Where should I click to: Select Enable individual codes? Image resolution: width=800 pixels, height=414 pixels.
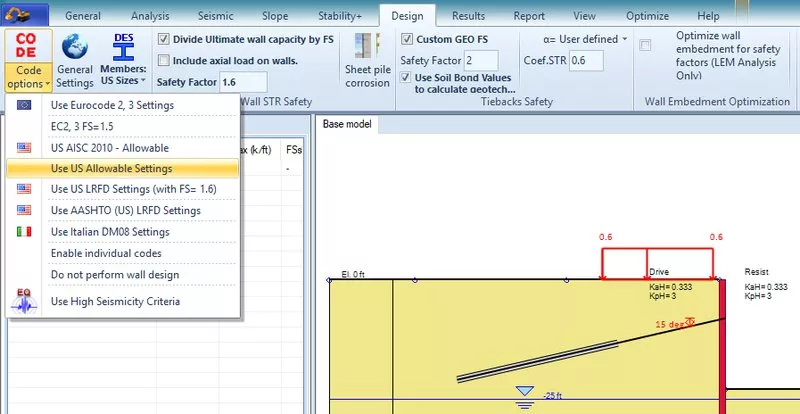[122, 253]
